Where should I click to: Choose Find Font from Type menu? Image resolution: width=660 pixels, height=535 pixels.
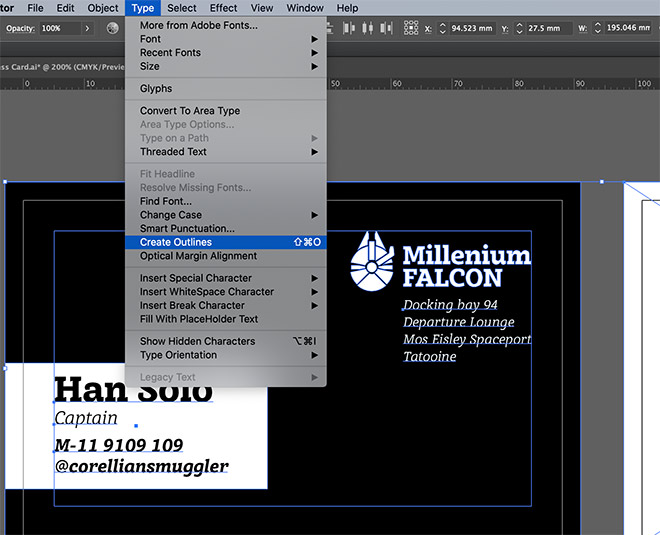(226, 201)
